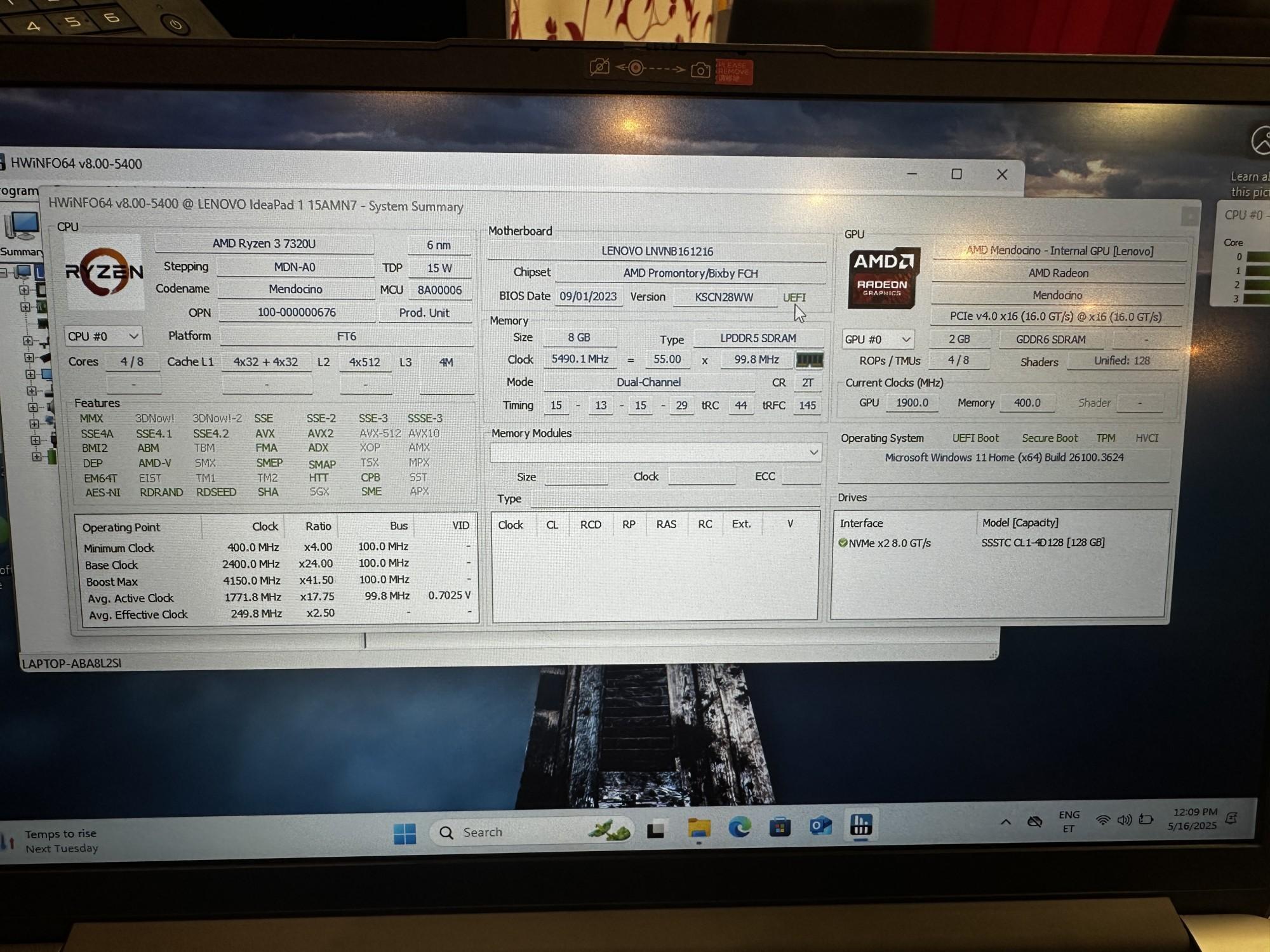The image size is (1270, 952).
Task: Minimize the main HWiNFO64 v8.00-5400 window
Action: pyautogui.click(x=912, y=173)
